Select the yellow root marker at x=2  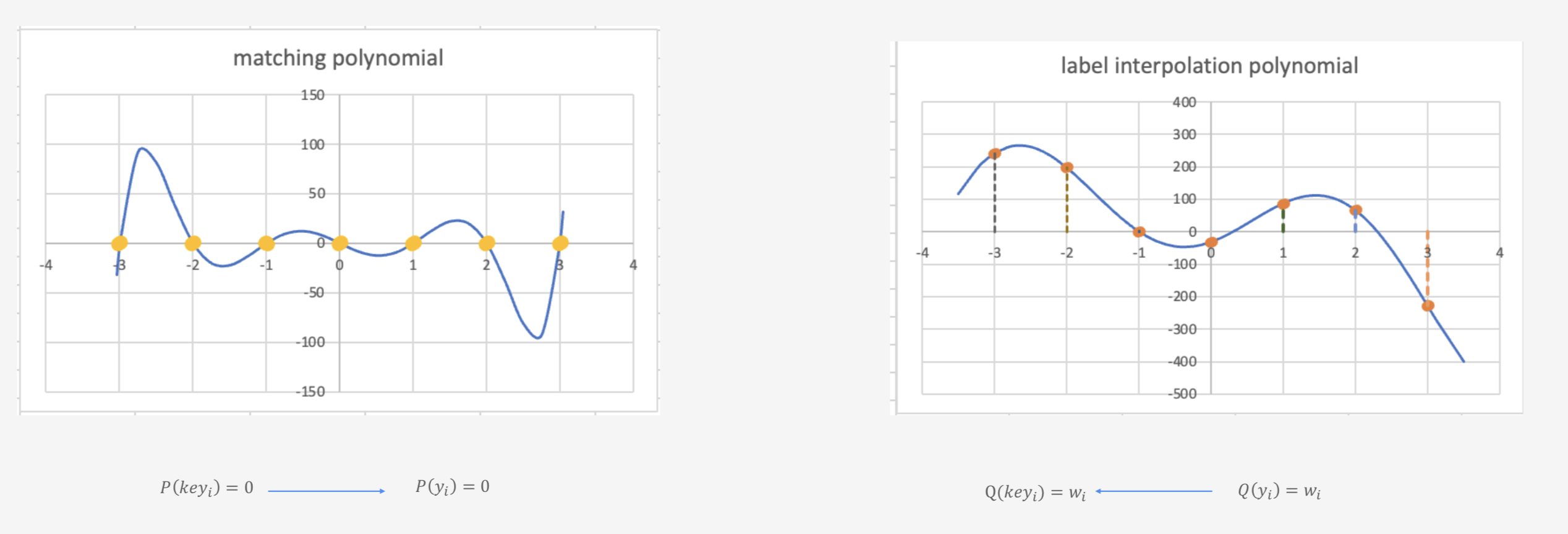pyautogui.click(x=487, y=244)
